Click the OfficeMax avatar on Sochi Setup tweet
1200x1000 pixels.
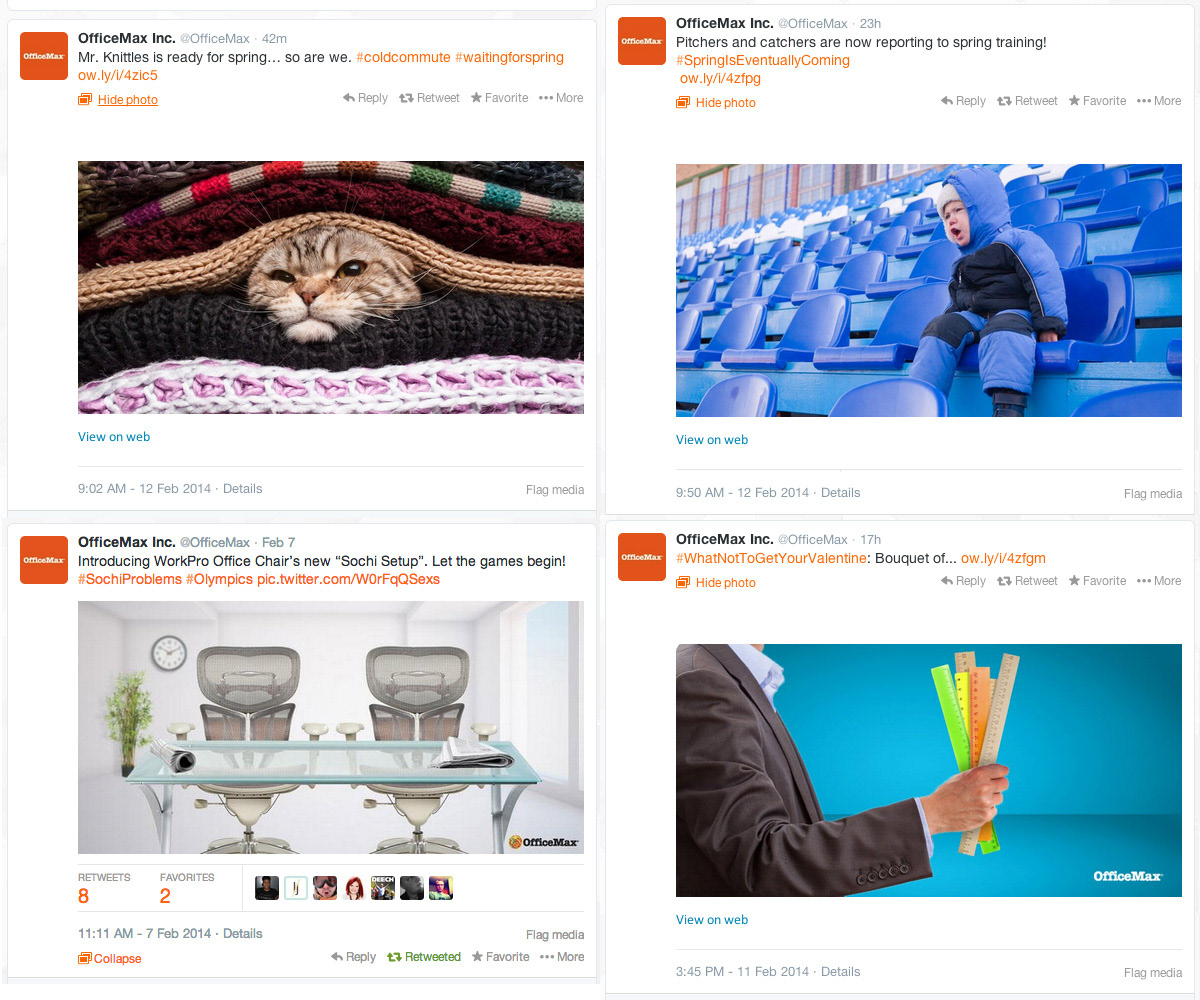pyautogui.click(x=44, y=560)
